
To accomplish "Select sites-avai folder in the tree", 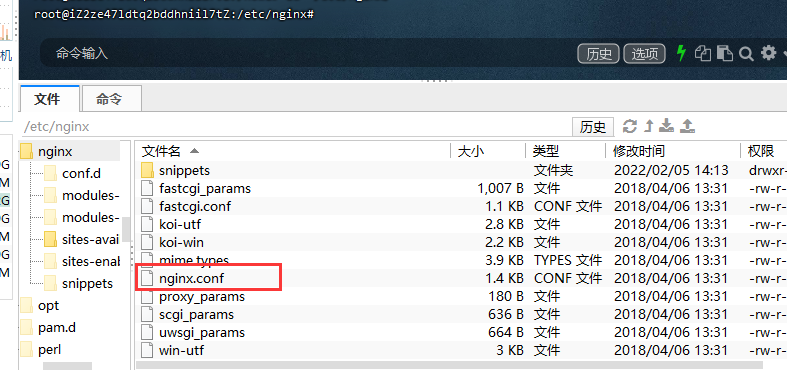I will 91,239.
